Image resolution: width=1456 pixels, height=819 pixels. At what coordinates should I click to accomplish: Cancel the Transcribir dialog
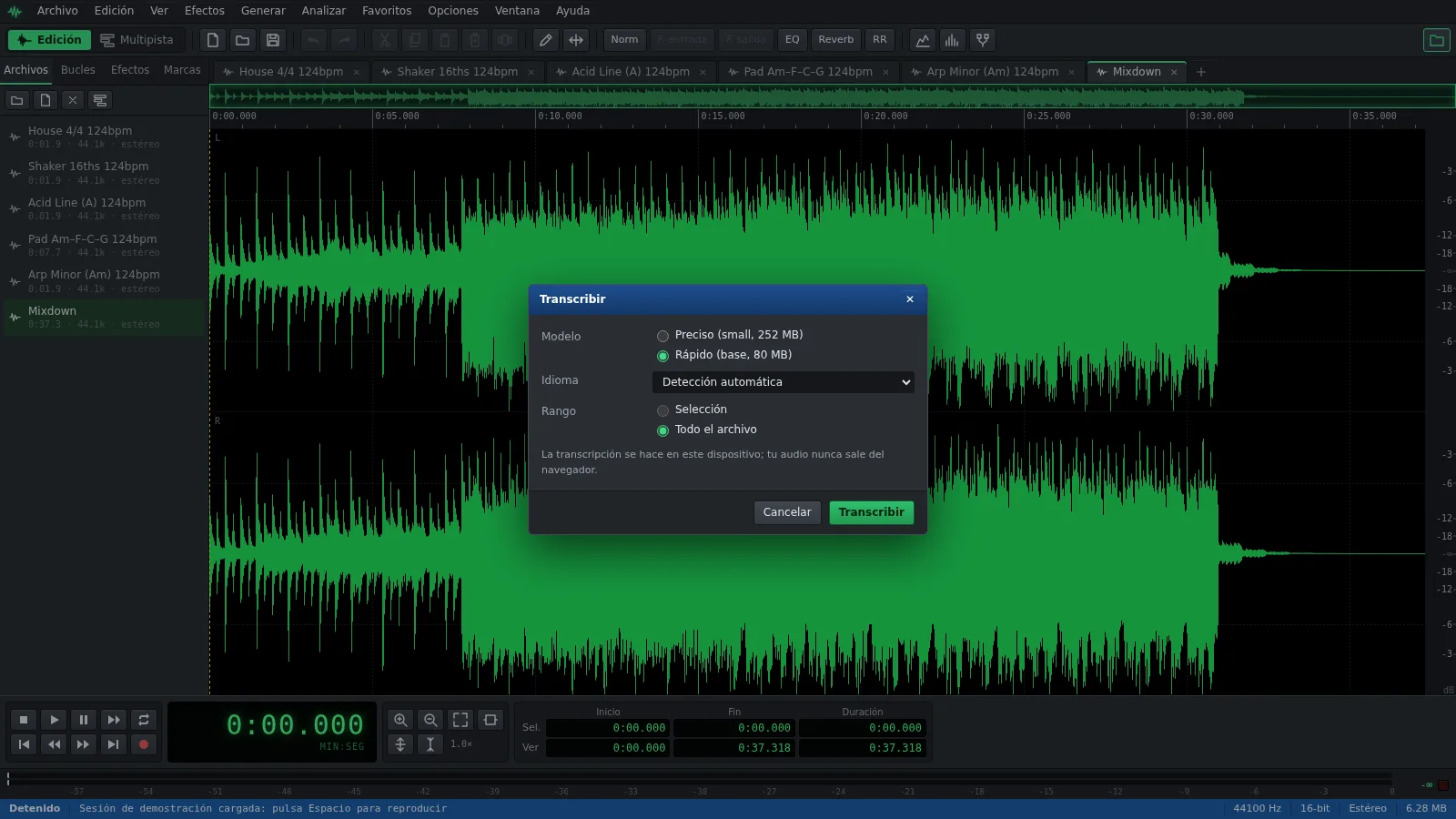pyautogui.click(x=787, y=512)
